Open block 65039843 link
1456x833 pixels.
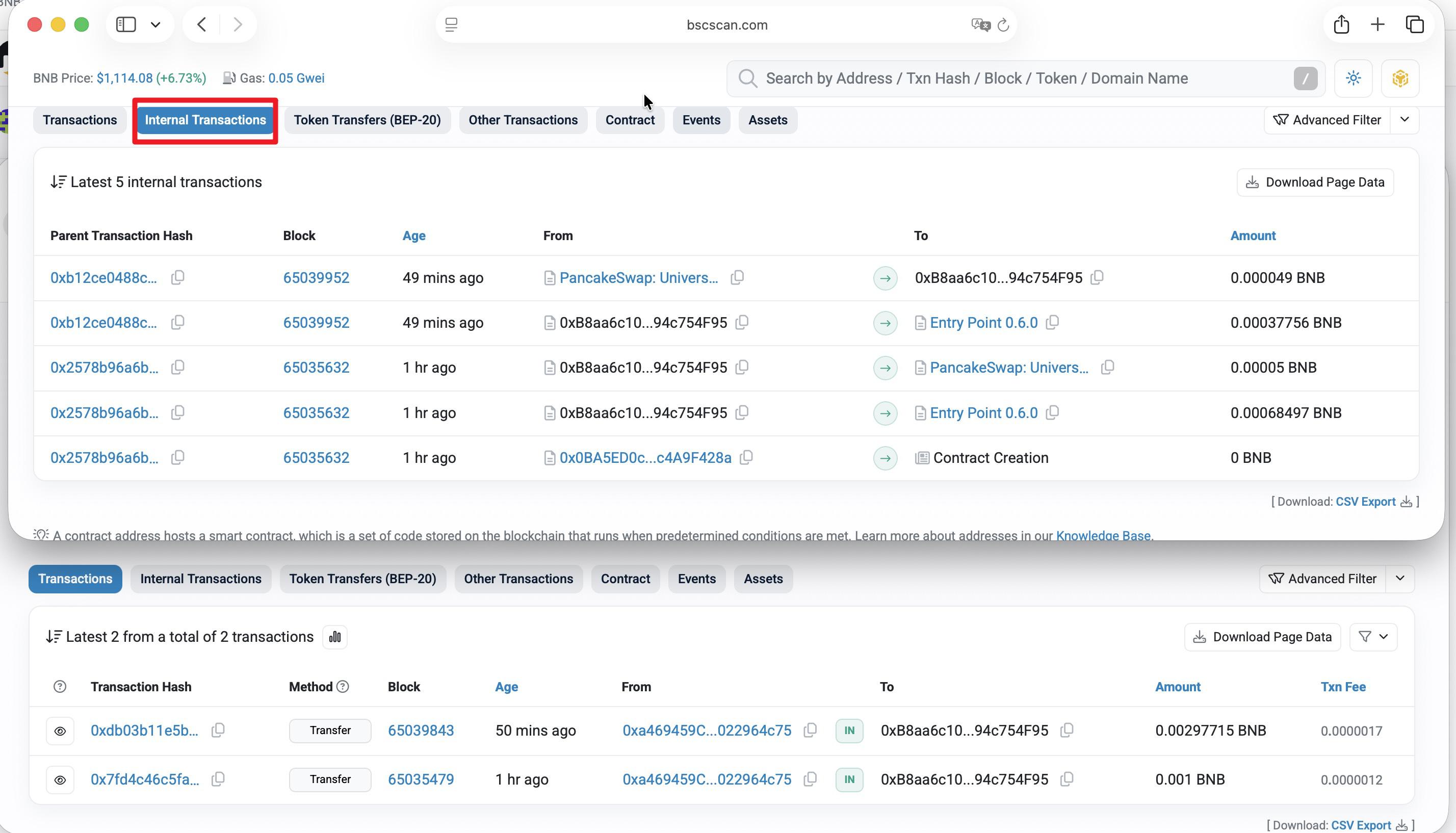(421, 731)
